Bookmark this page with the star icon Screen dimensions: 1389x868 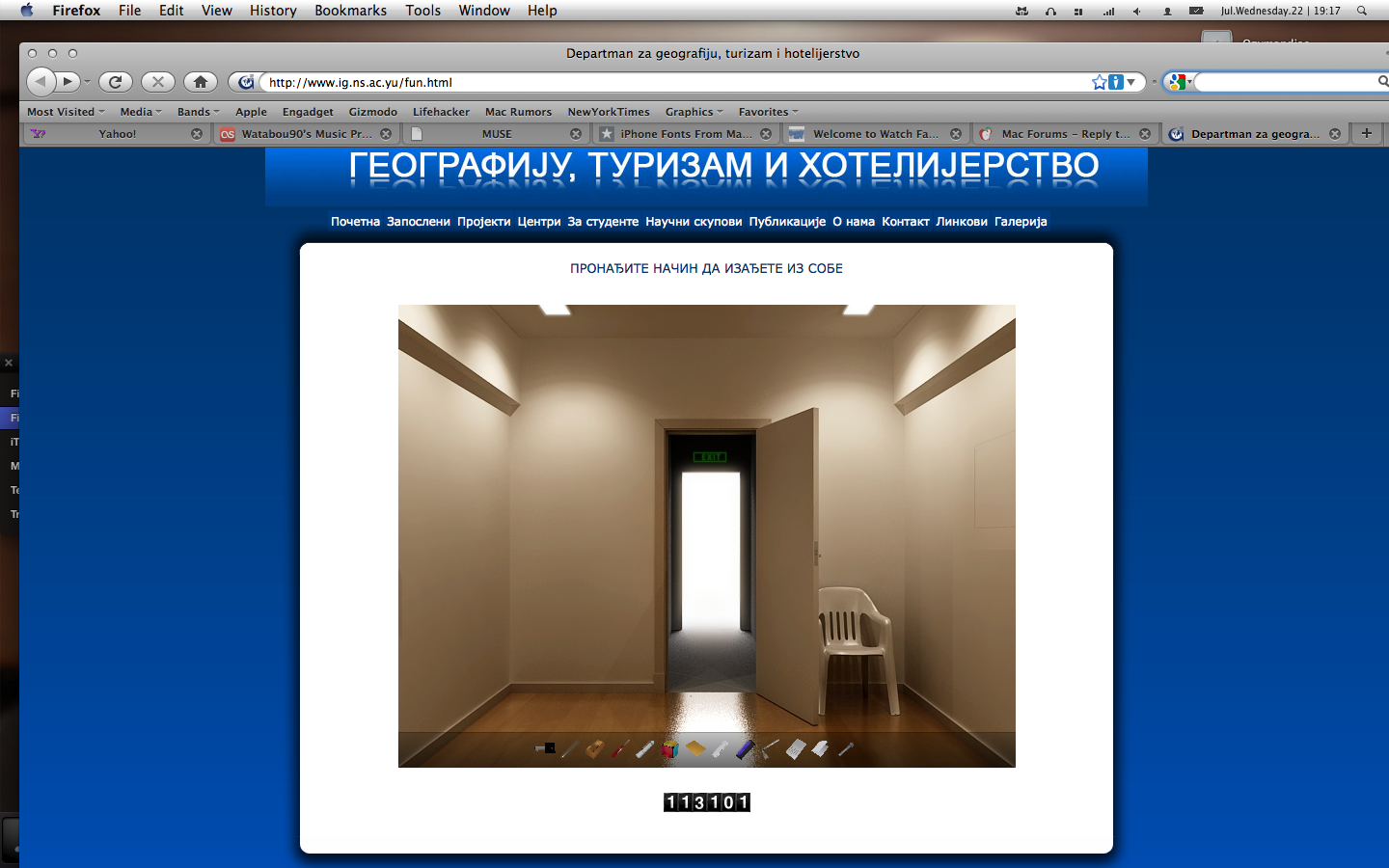(1099, 82)
